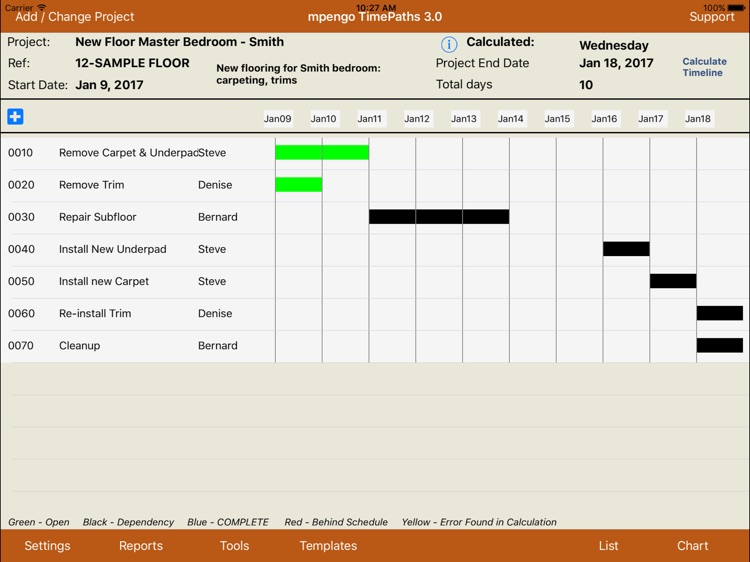Switch to Chart view

(692, 546)
